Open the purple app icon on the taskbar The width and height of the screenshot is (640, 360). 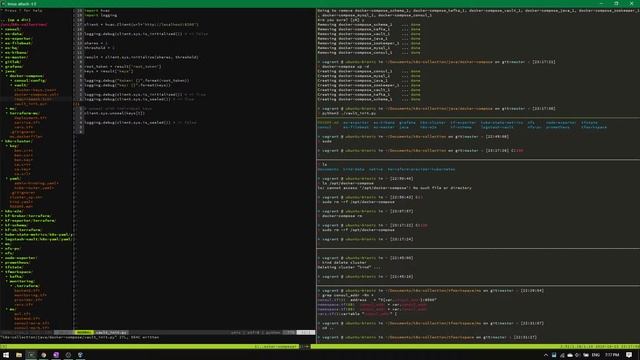(x=56, y=355)
